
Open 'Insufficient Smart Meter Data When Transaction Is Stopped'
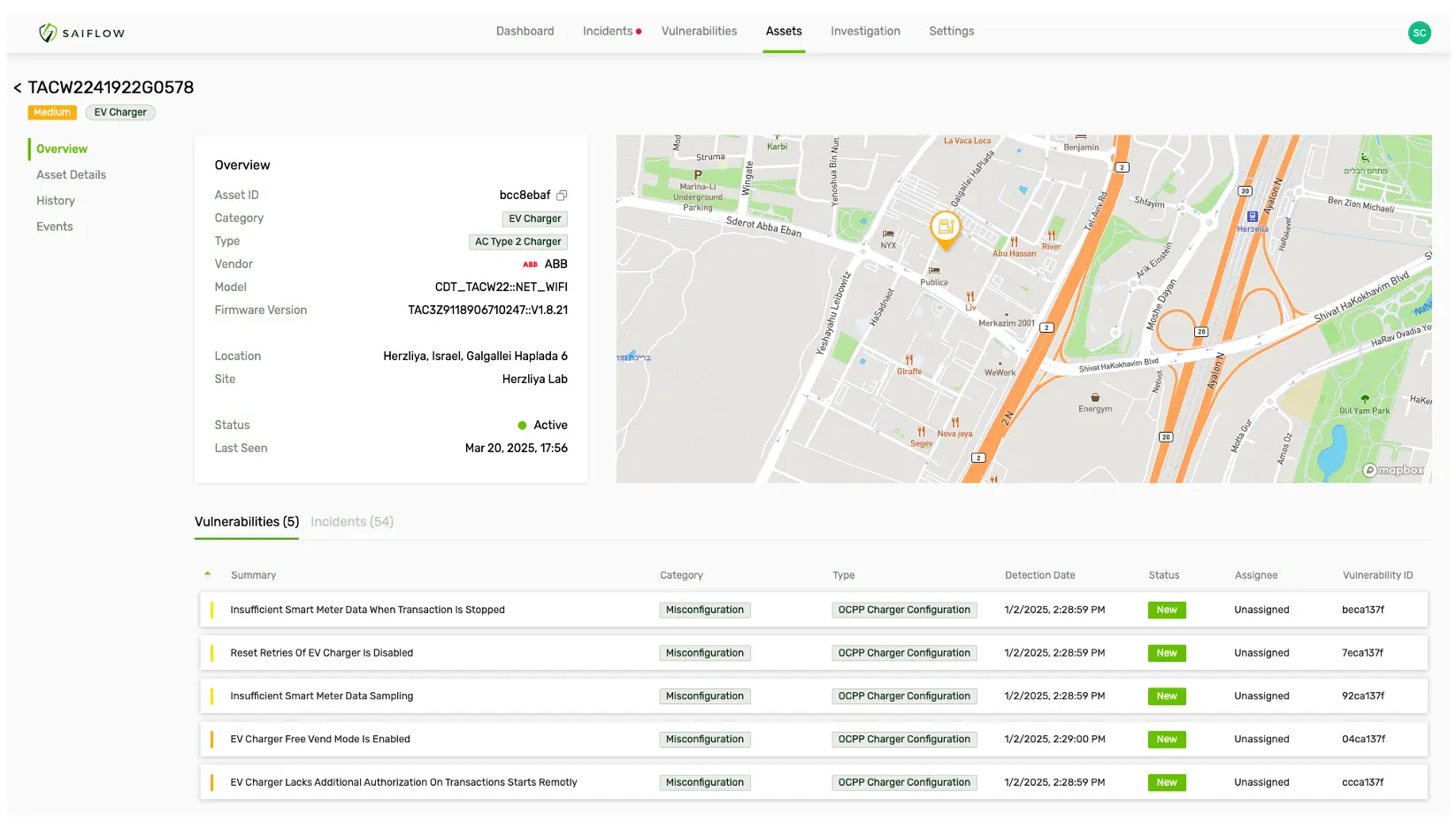814,610
